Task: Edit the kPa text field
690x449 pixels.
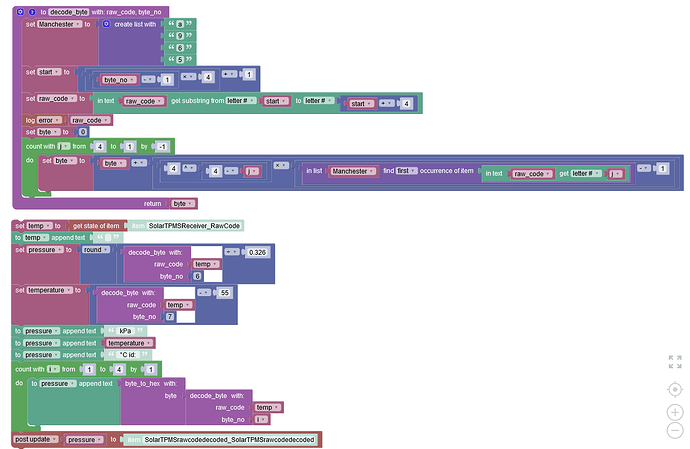Action: (125, 331)
